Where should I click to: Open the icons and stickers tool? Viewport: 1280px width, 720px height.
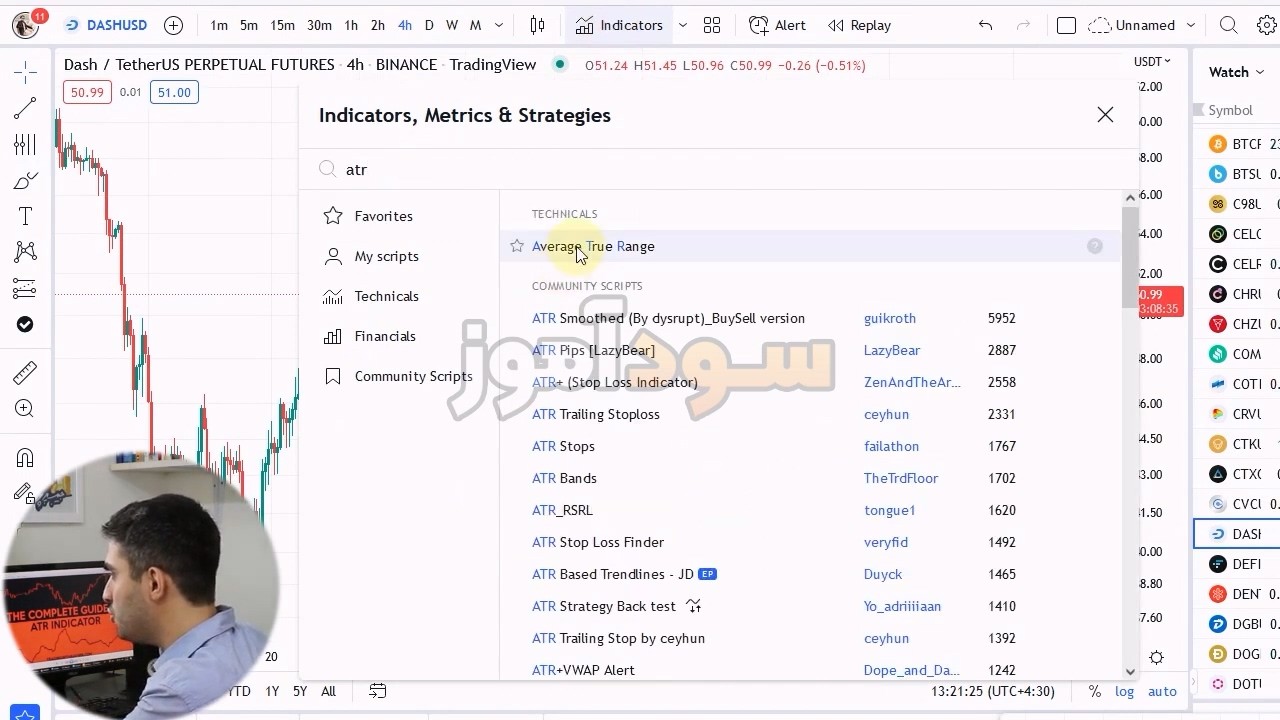pos(25,324)
